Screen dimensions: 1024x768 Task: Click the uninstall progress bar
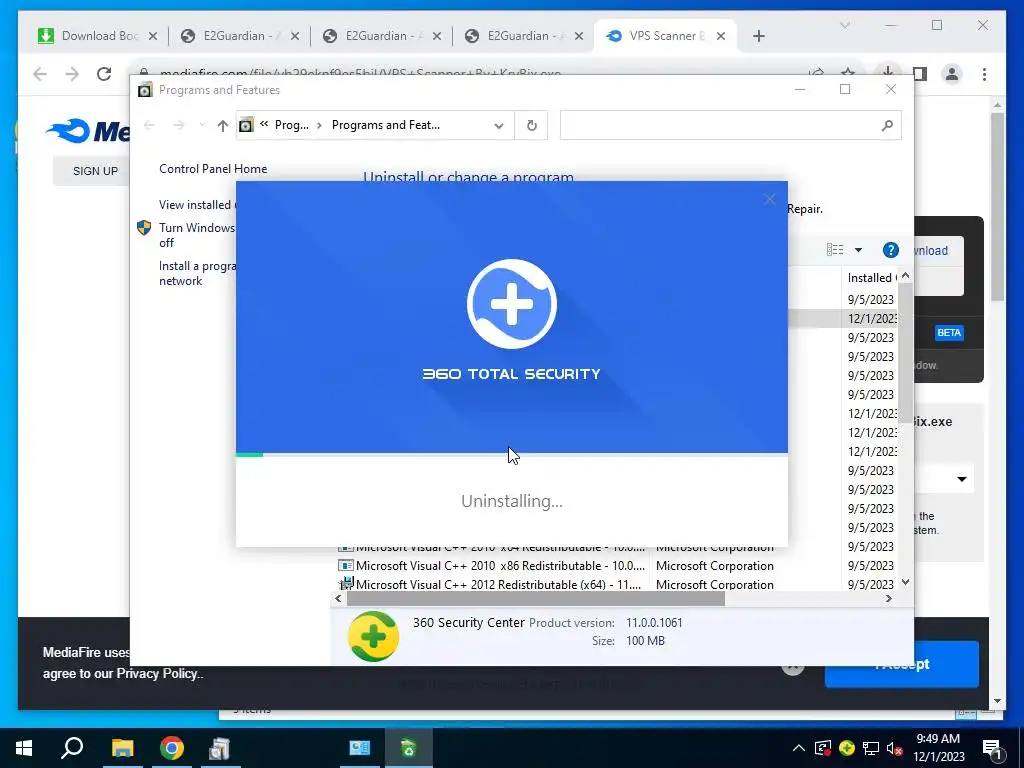point(511,455)
